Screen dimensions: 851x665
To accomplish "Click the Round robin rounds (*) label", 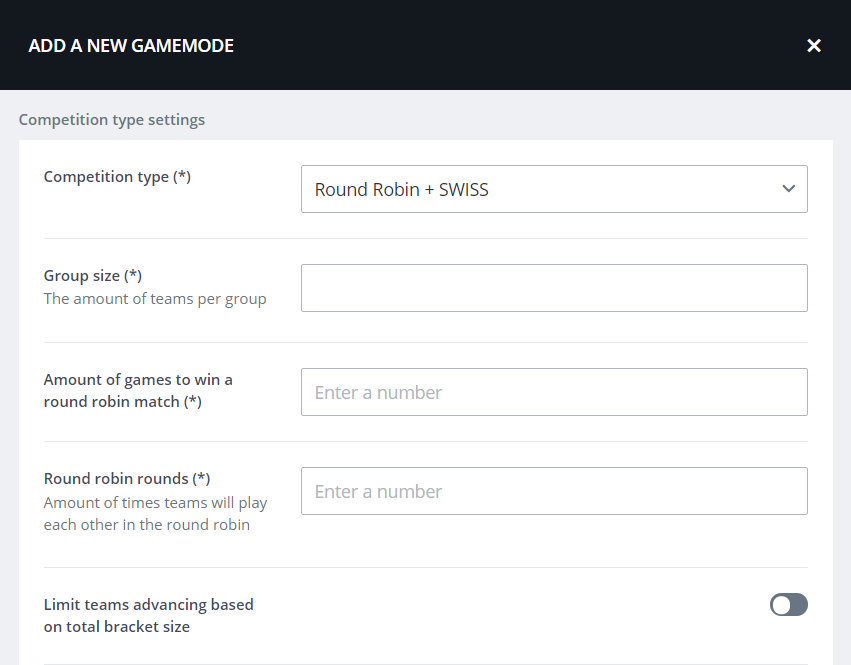I will click(127, 479).
